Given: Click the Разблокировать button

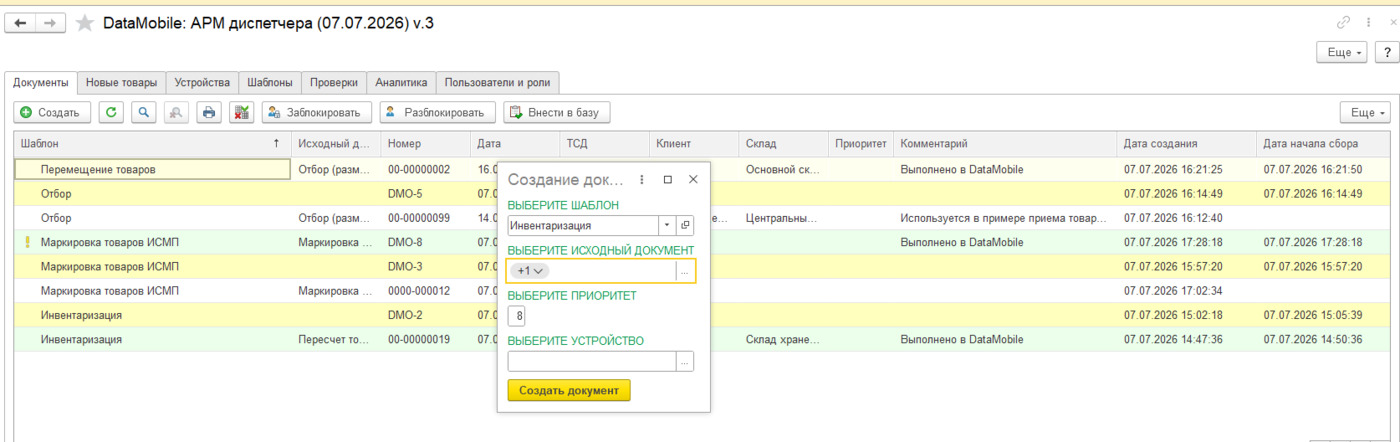Looking at the screenshot, I should coord(437,113).
